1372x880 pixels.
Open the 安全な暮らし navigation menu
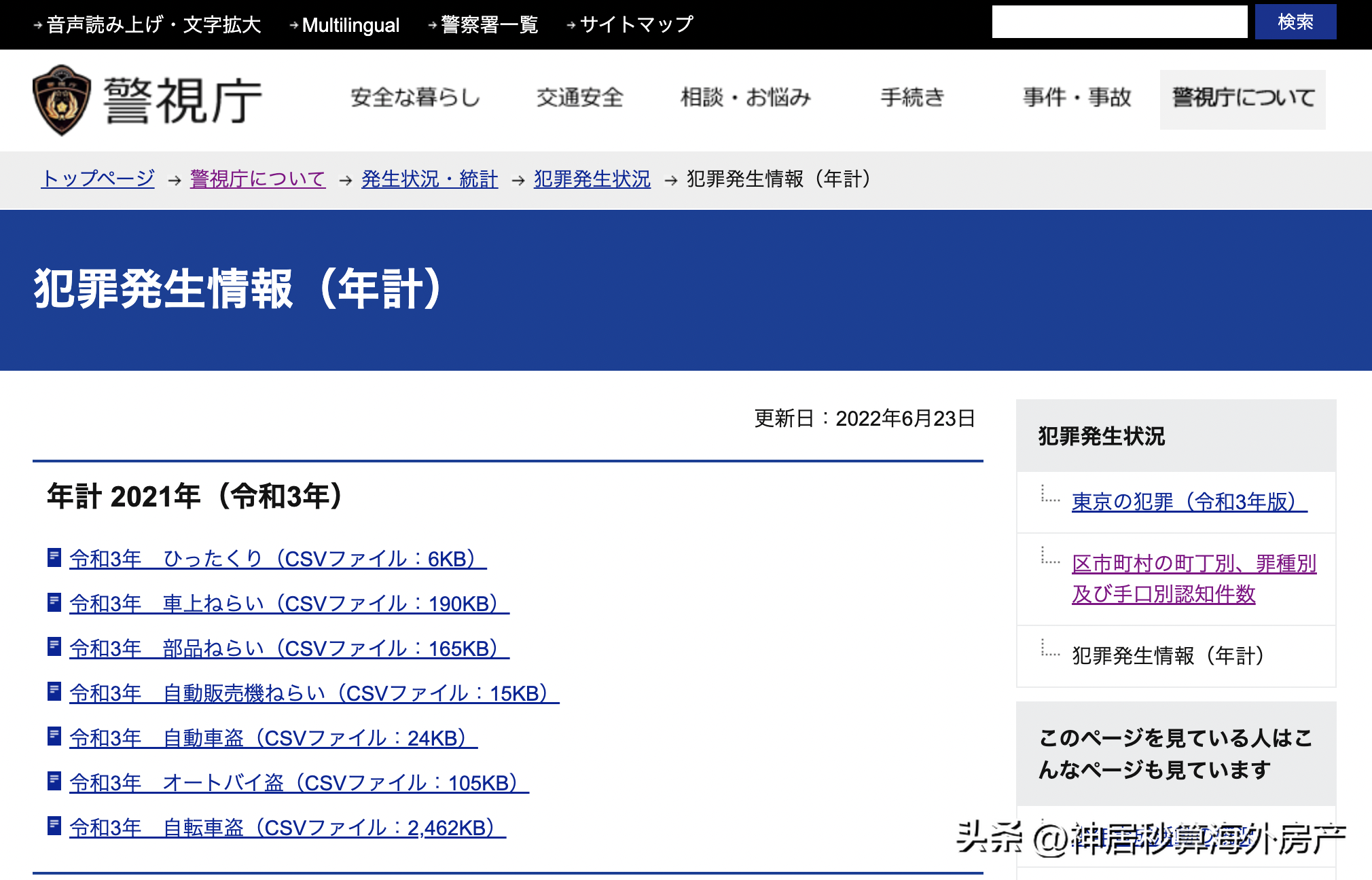click(x=415, y=98)
